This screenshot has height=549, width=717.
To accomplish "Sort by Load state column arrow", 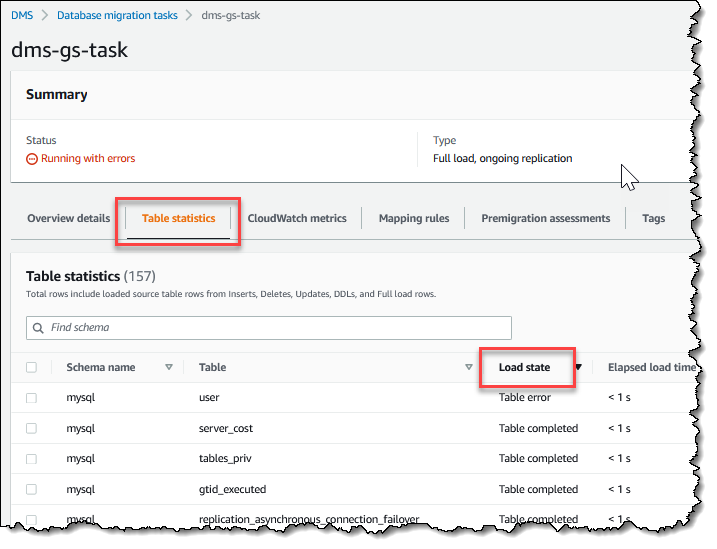I will pyautogui.click(x=578, y=367).
